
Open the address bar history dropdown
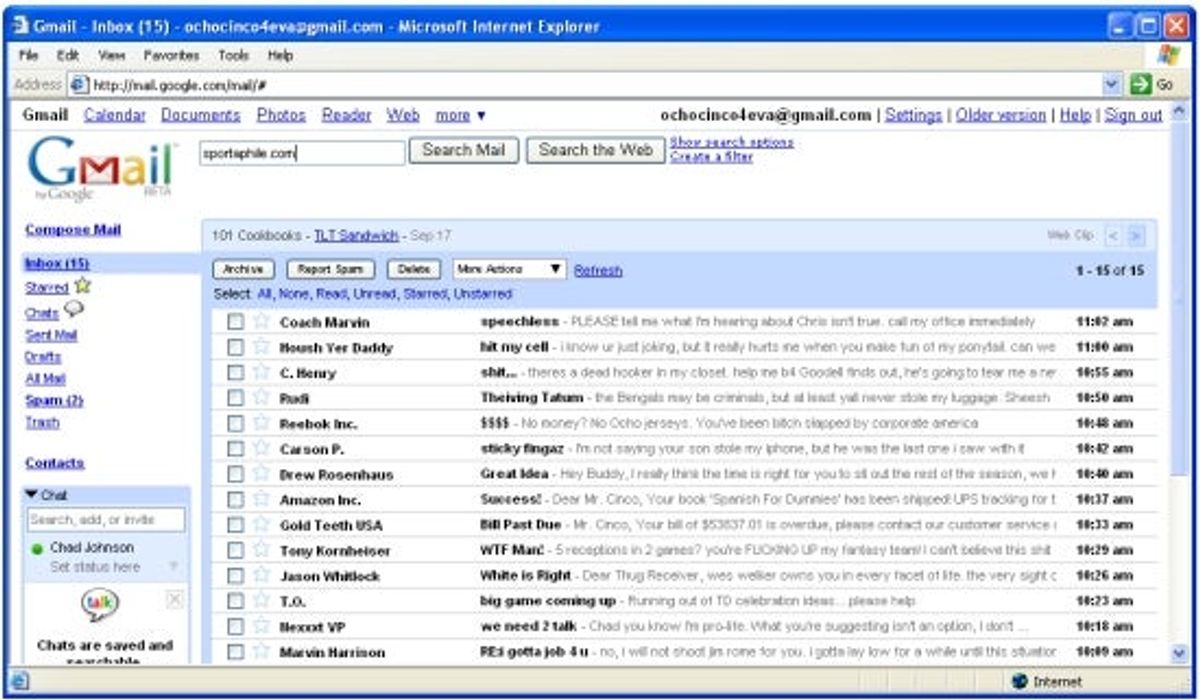point(1113,85)
